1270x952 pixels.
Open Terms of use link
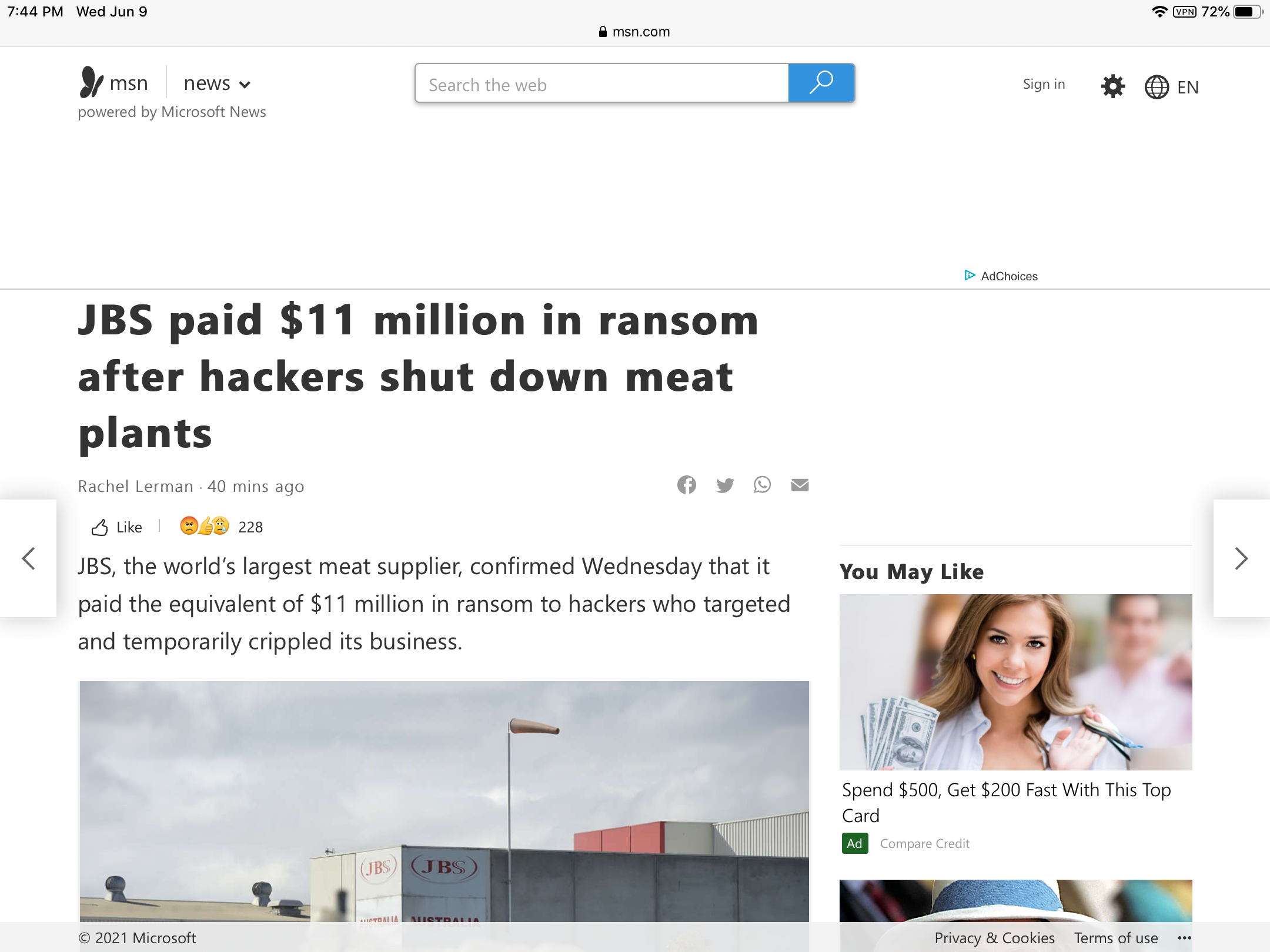click(1115, 938)
